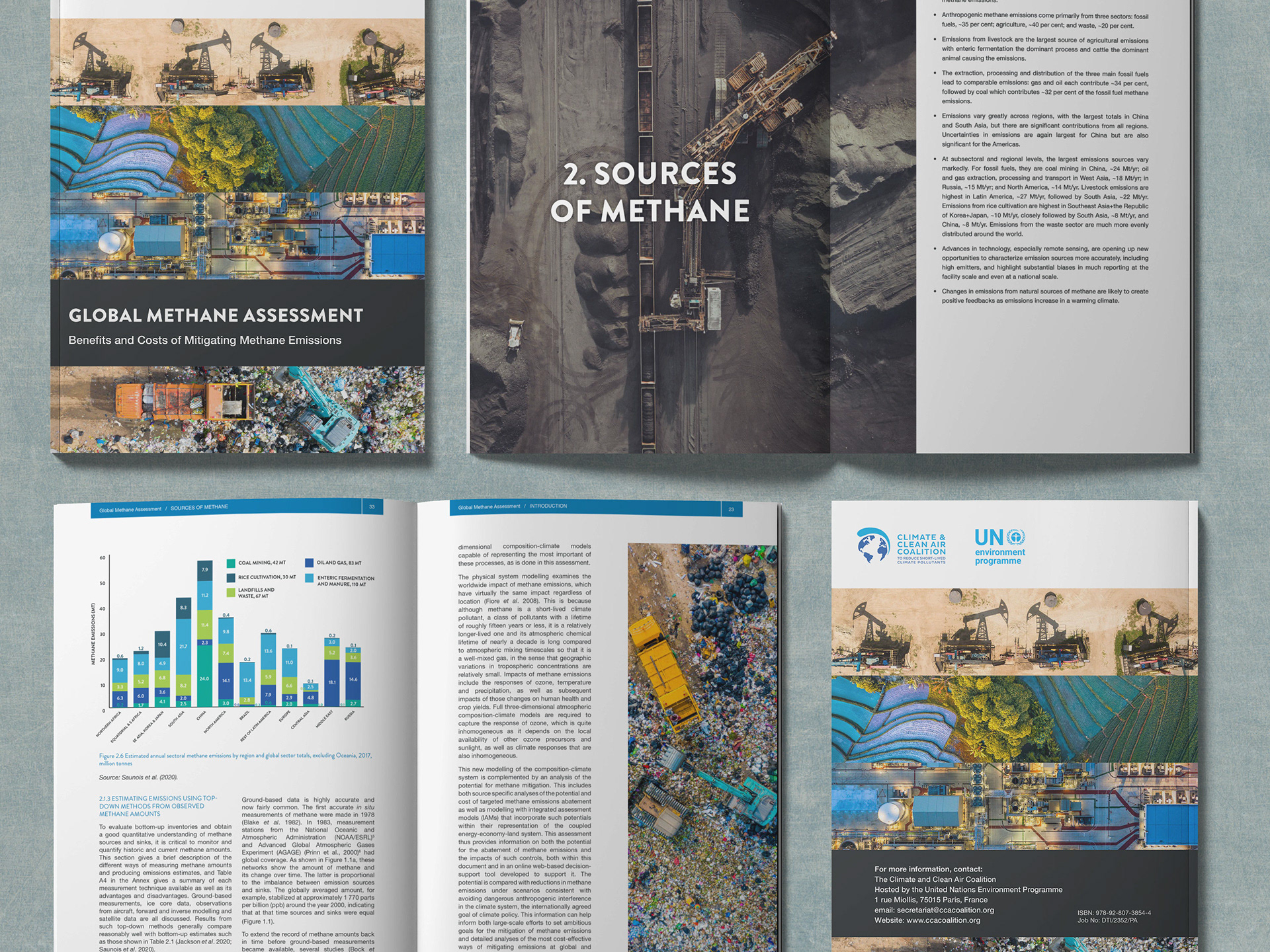Click the 2. Sources of Methane chapter heading
1270x952 pixels.
click(x=650, y=192)
